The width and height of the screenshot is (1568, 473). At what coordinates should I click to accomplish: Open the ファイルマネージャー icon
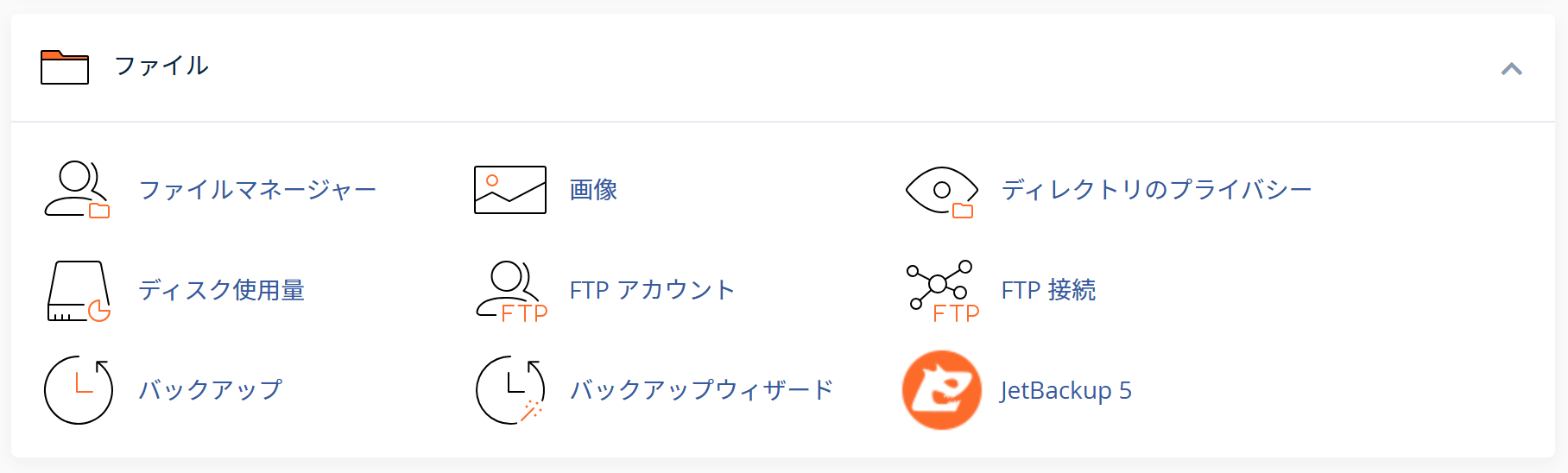click(x=78, y=190)
